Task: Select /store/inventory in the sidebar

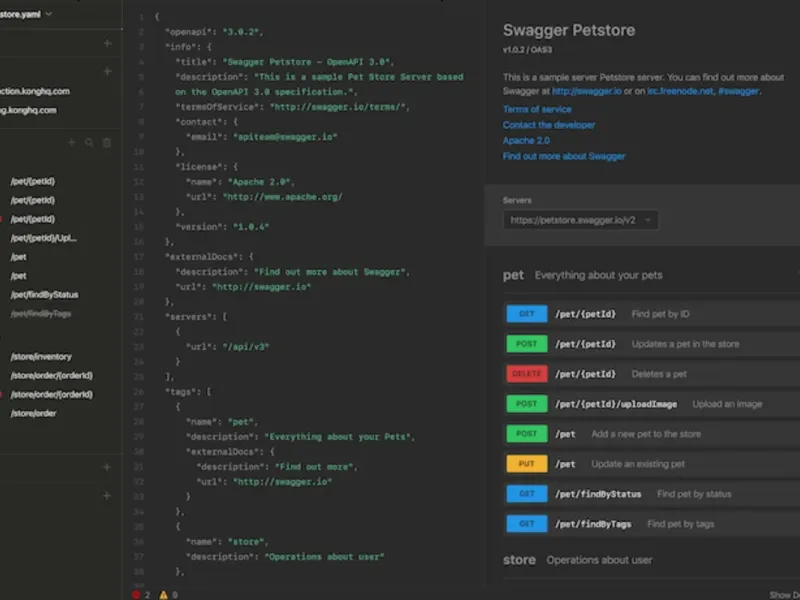Action: click(x=41, y=357)
